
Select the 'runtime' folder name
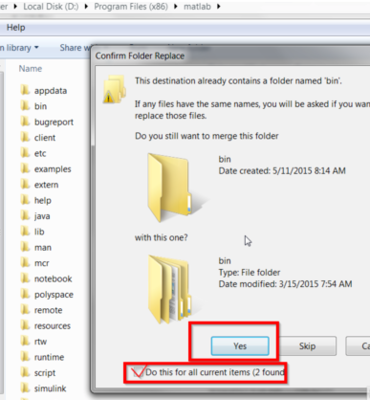click(x=49, y=357)
